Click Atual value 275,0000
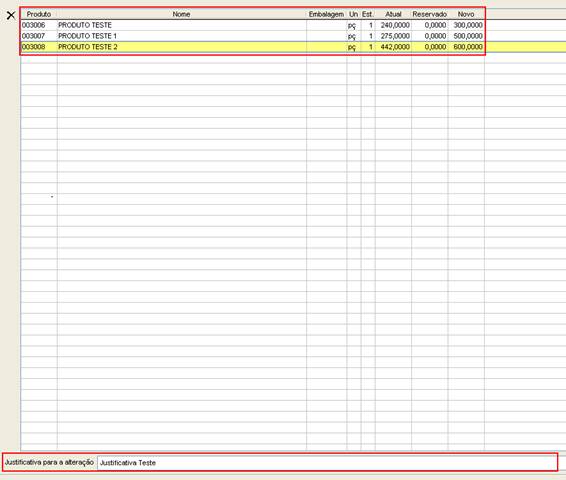Viewport: 566px width, 480px height. (x=395, y=36)
